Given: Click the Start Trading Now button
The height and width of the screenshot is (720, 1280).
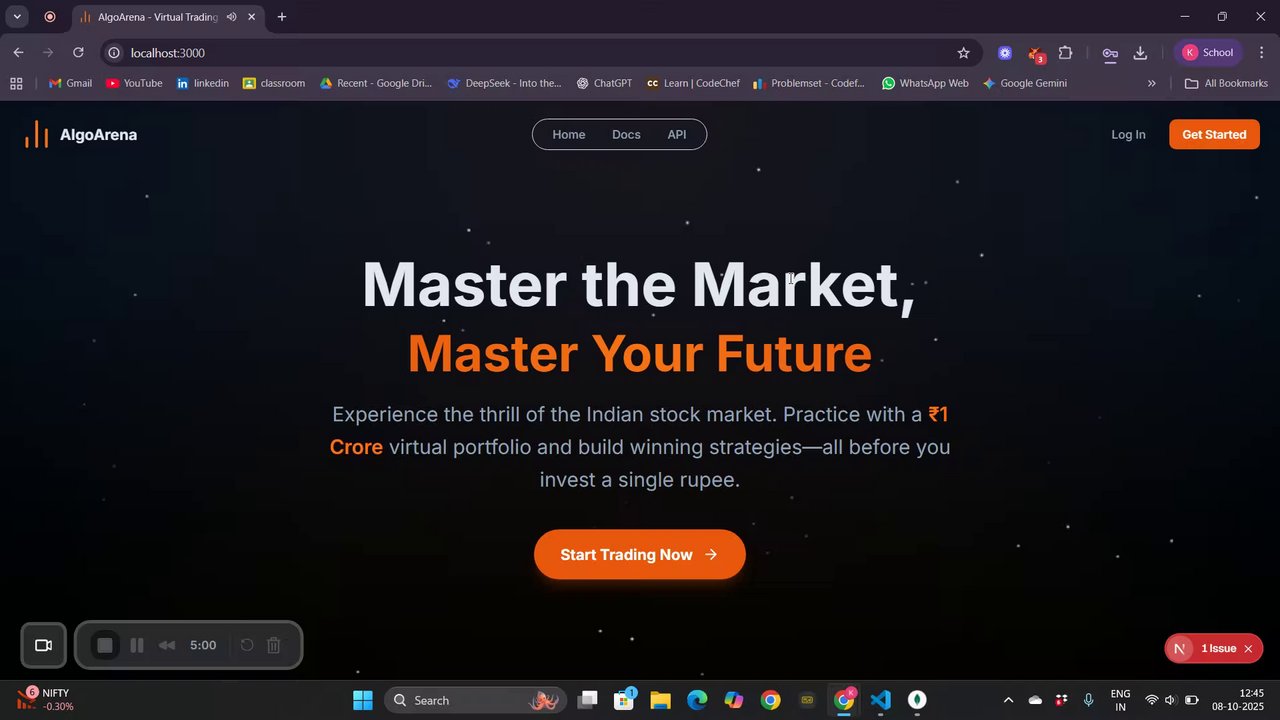Looking at the screenshot, I should [640, 554].
